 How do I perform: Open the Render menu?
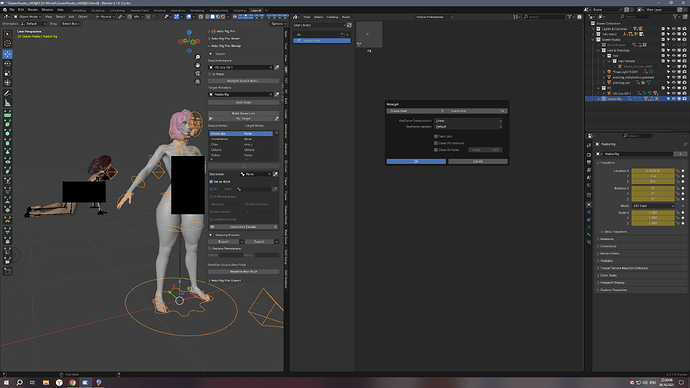tap(33, 10)
